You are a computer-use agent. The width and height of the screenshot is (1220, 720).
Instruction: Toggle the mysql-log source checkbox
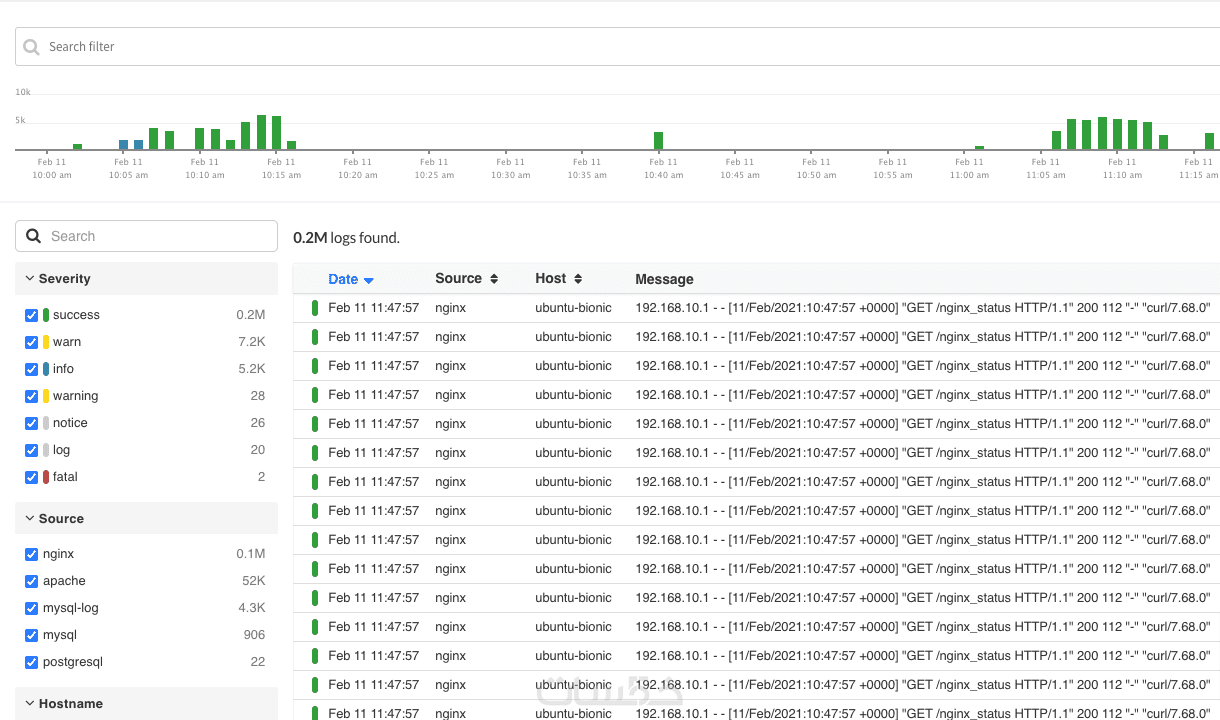click(x=31, y=608)
